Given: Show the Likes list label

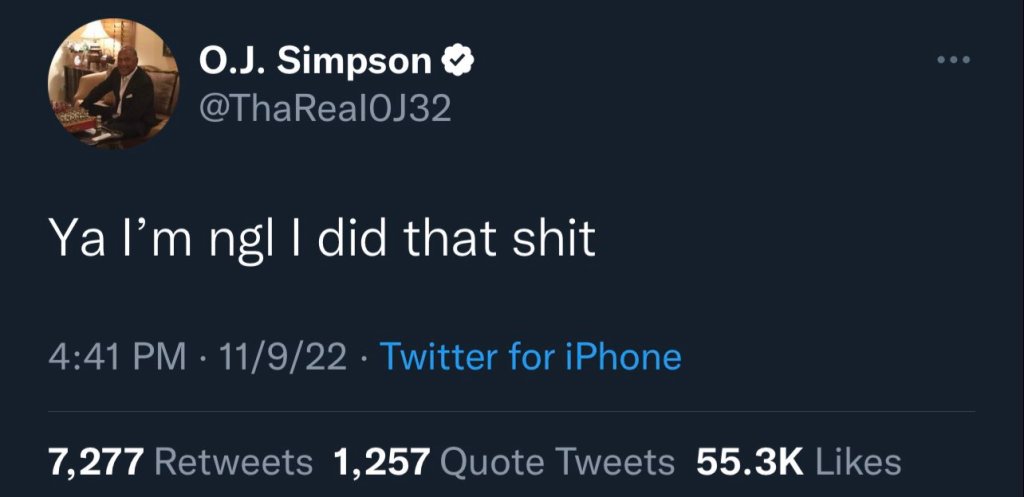Looking at the screenshot, I should tap(859, 461).
